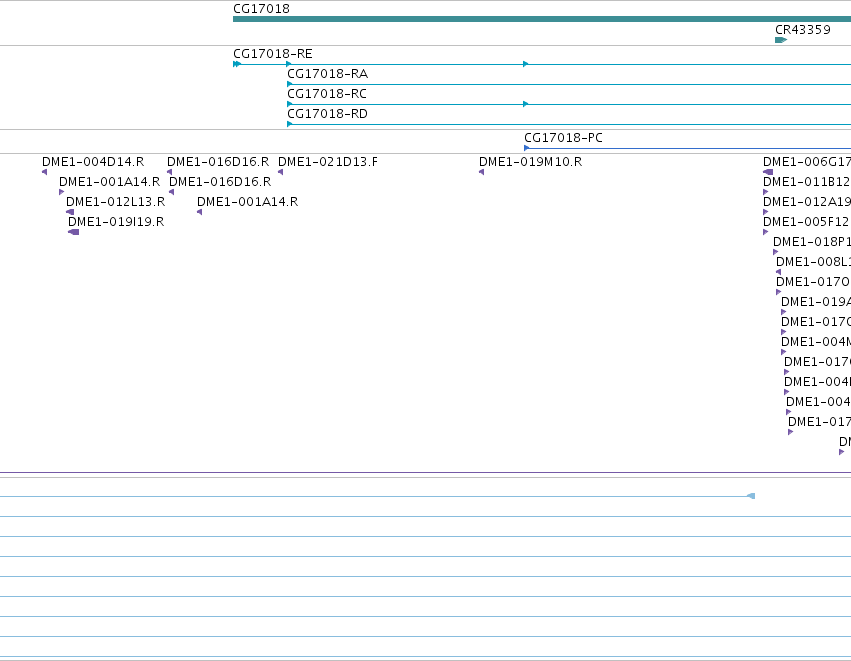Select the teal CG17018 gene bar
This screenshot has height=661, width=851.
coord(542,19)
